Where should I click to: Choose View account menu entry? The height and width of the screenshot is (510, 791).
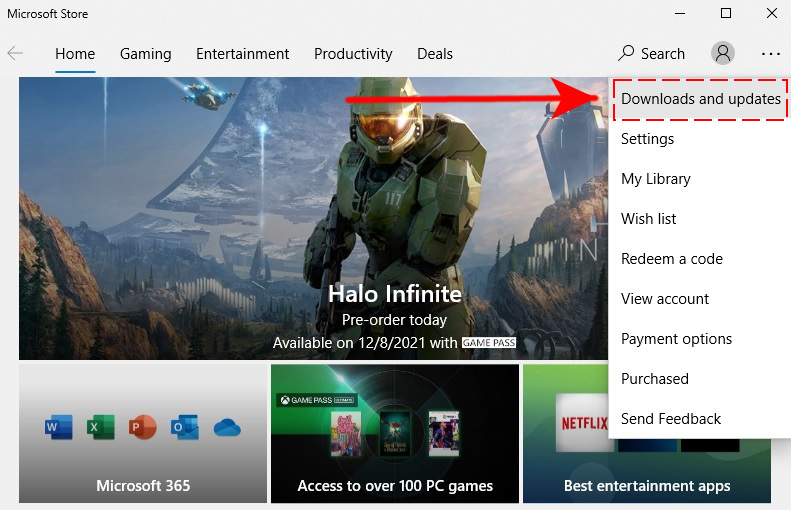[x=700, y=299]
